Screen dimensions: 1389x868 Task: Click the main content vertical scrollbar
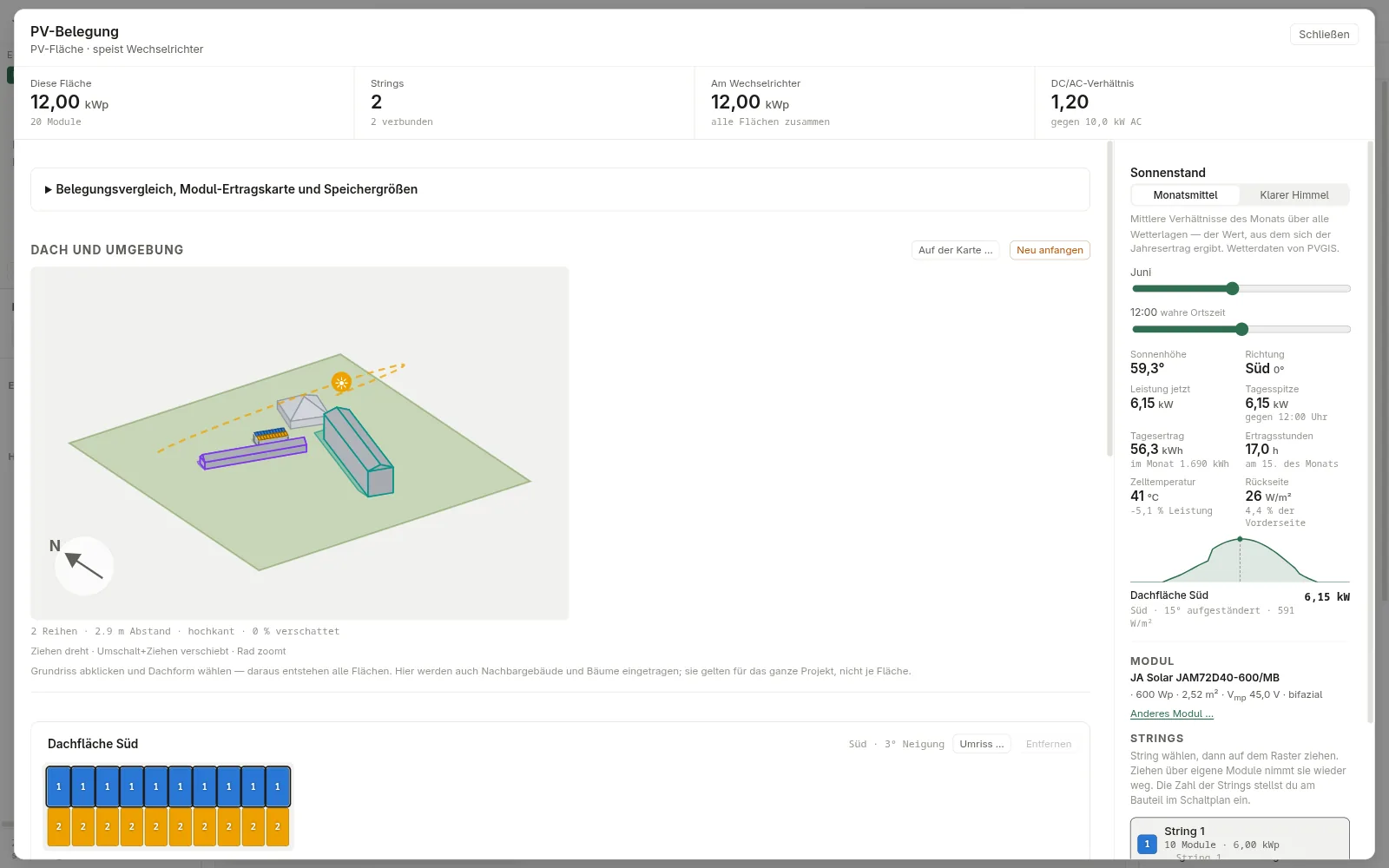click(x=1109, y=299)
